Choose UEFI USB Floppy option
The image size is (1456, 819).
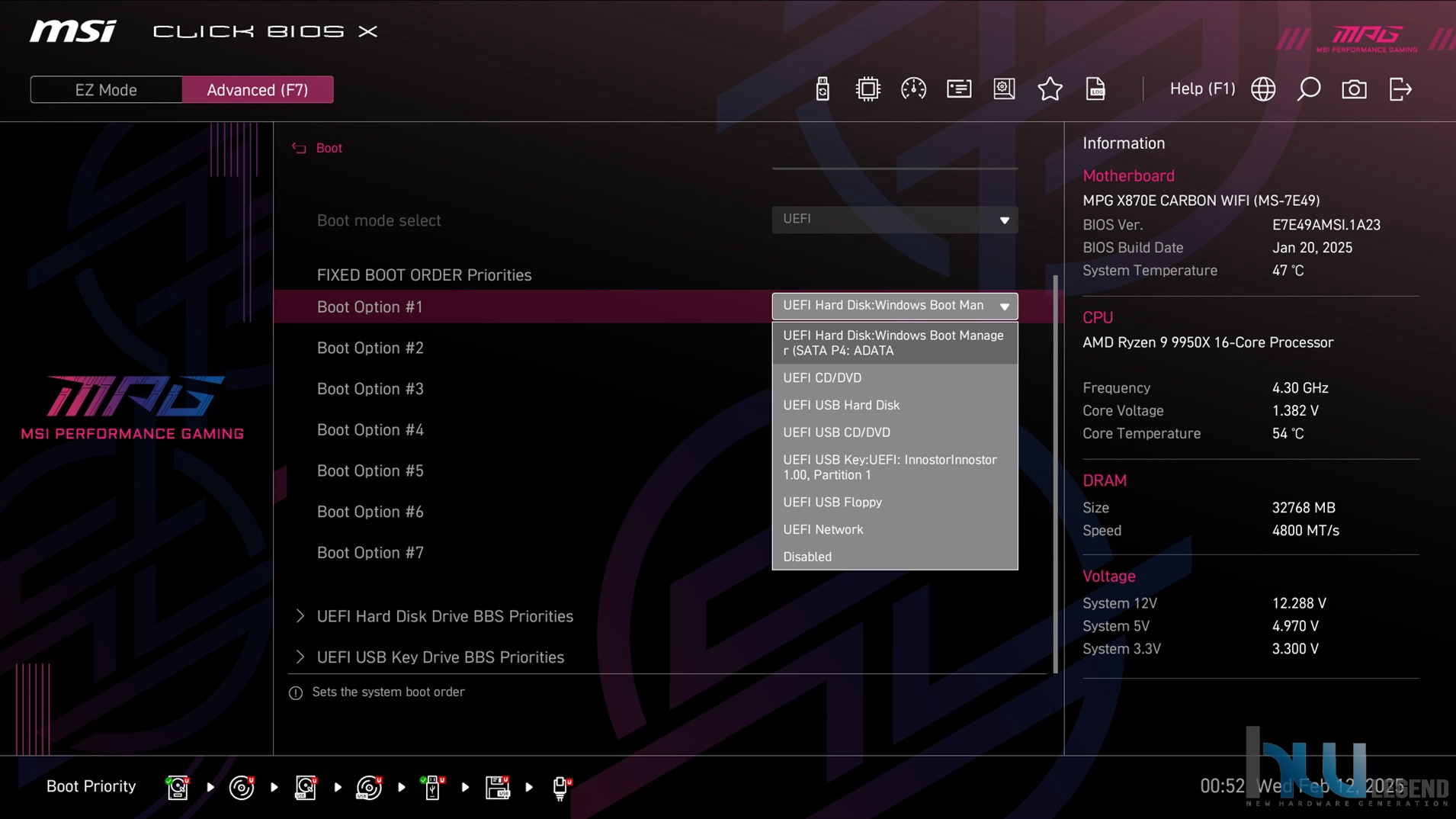pyautogui.click(x=894, y=502)
